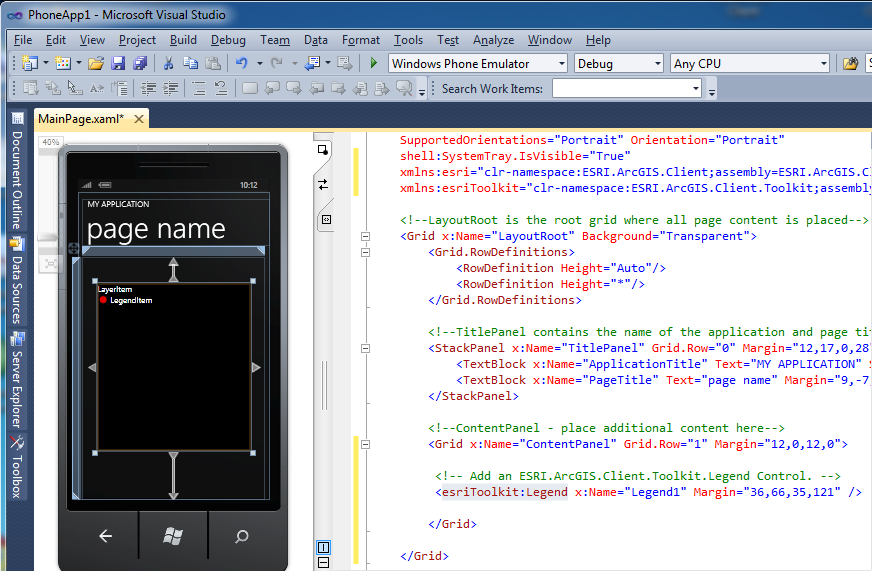Open the Edit menu
Image resolution: width=872 pixels, height=571 pixels.
[56, 40]
